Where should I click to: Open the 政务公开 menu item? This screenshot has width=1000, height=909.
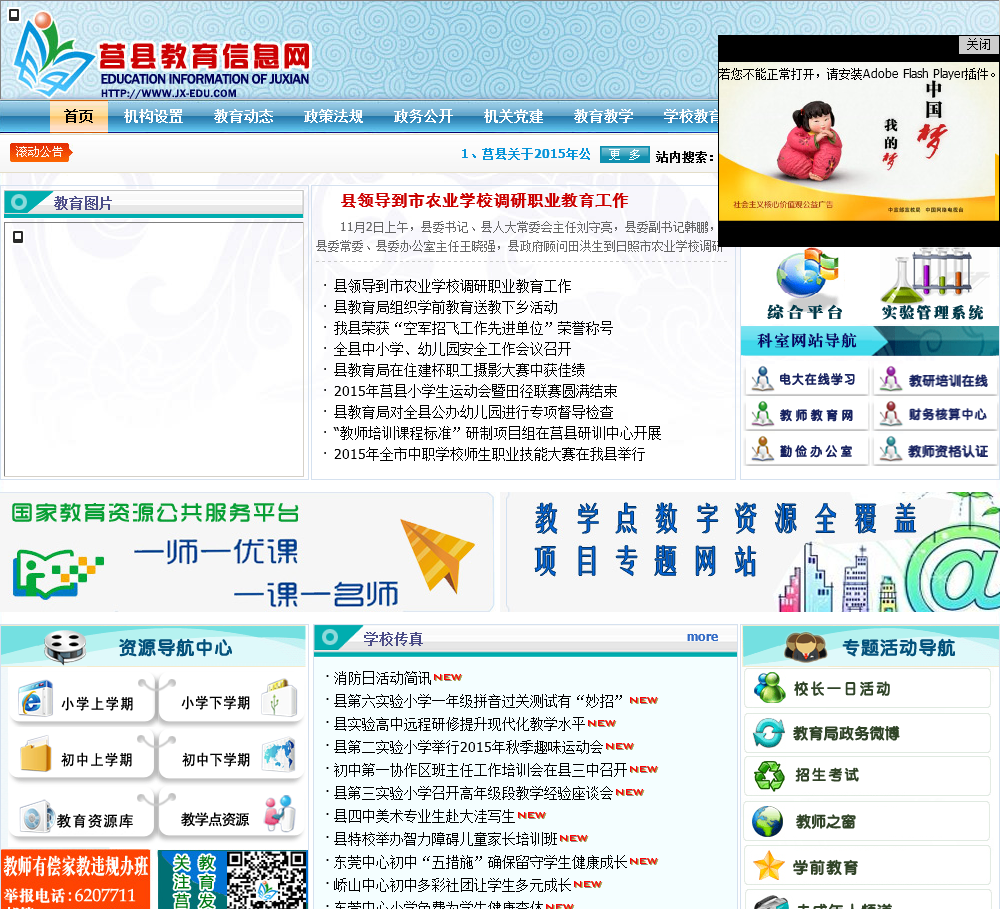coord(423,116)
